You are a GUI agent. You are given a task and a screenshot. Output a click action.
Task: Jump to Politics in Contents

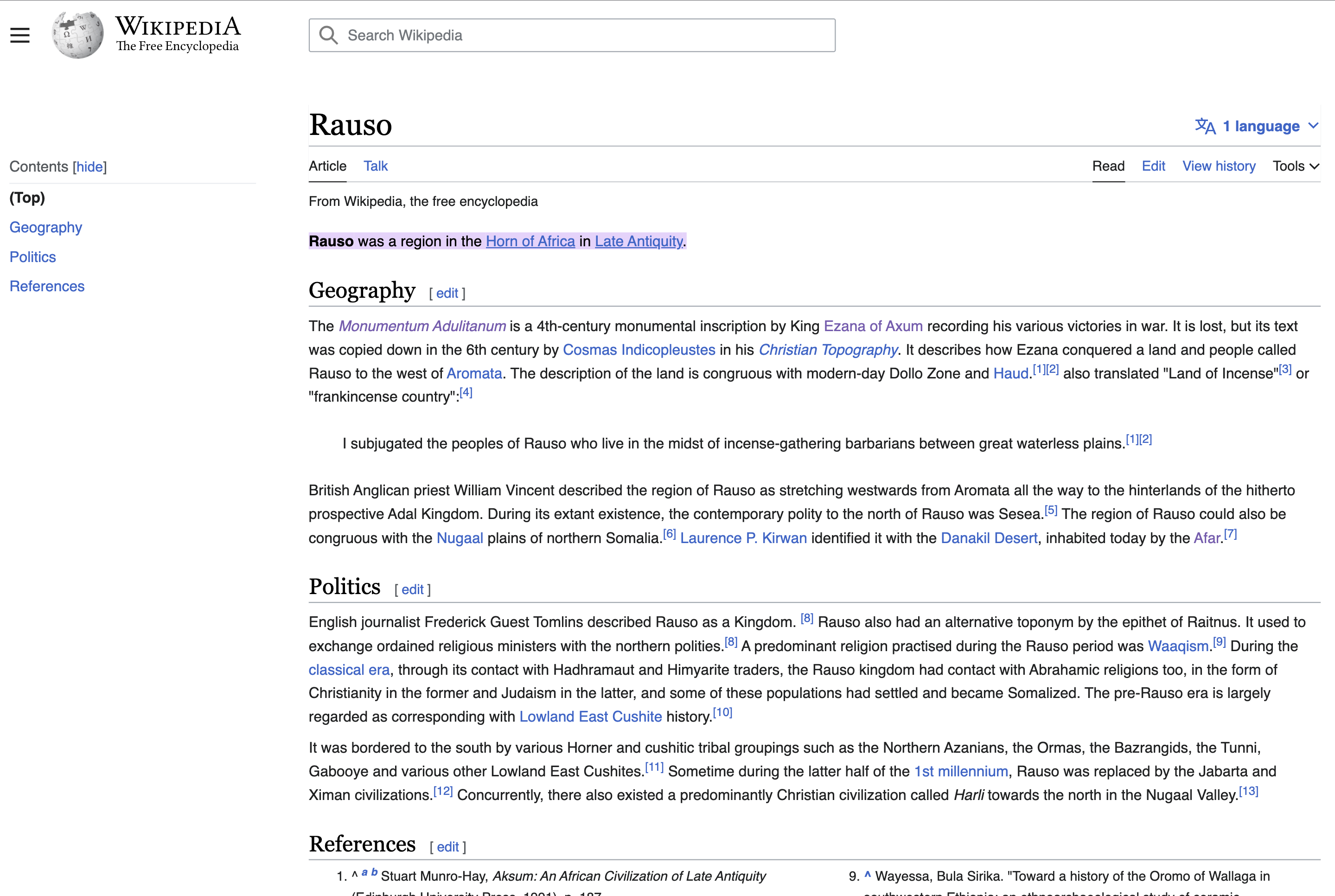click(32, 257)
